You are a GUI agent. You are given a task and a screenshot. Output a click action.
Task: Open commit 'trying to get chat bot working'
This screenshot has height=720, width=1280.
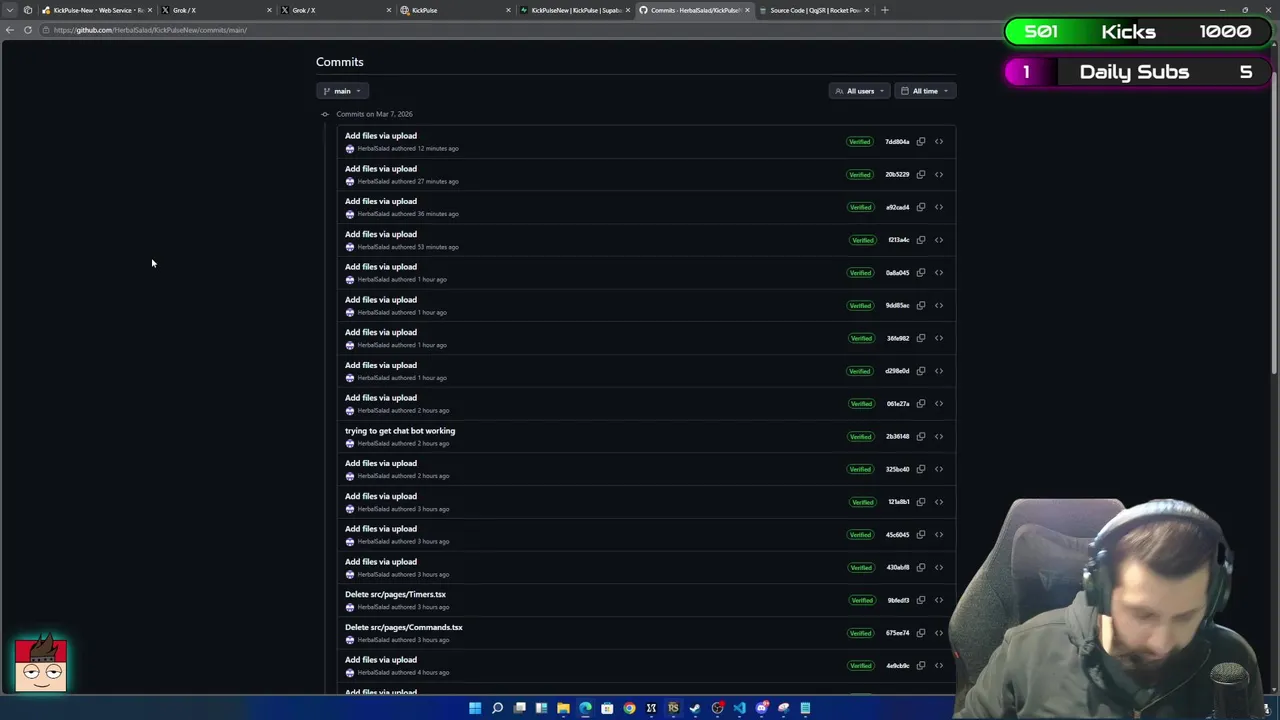coord(400,431)
